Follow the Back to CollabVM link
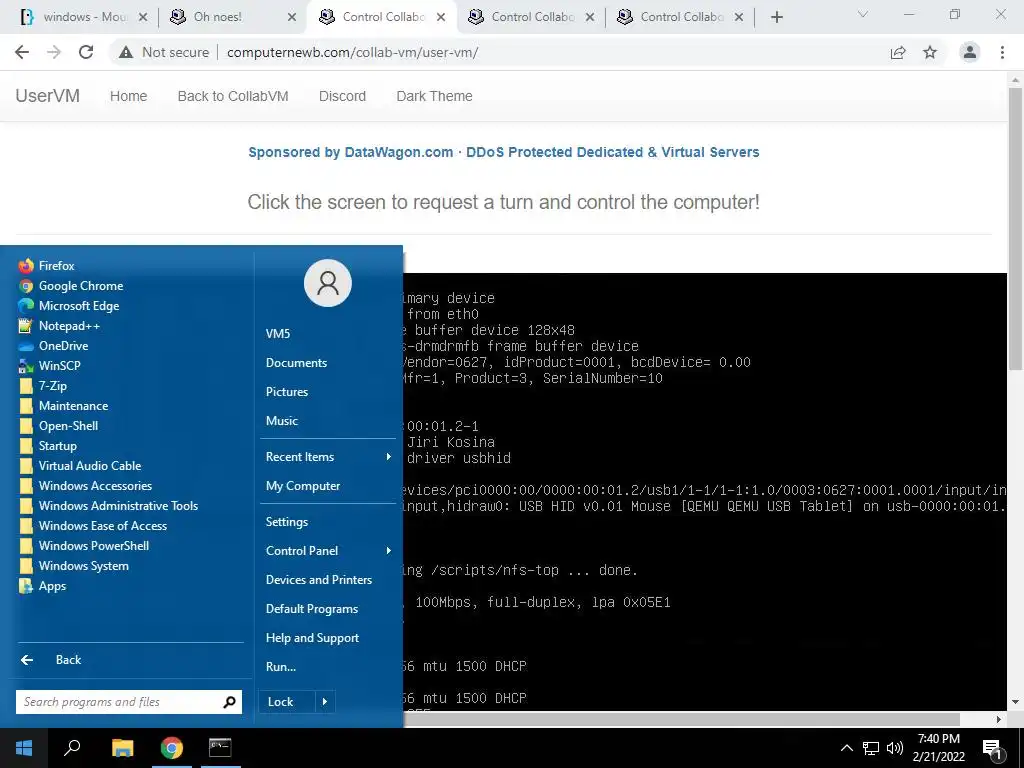 click(x=232, y=96)
